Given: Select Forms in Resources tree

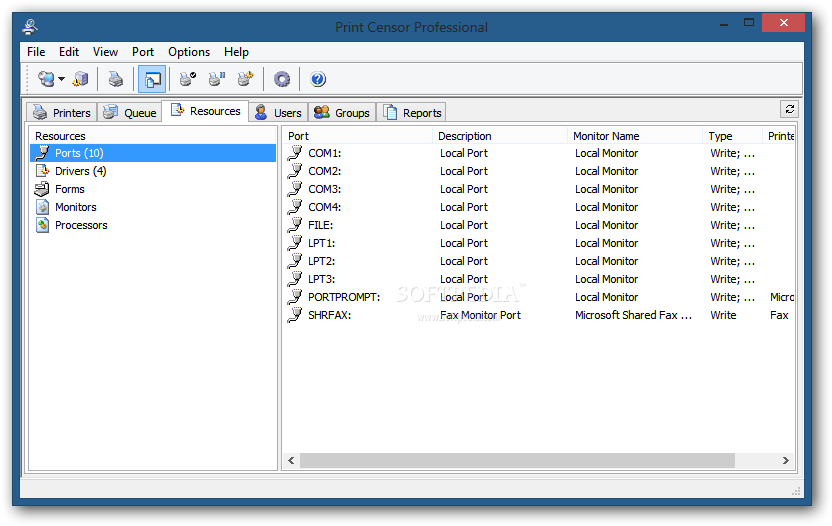Looking at the screenshot, I should point(70,189).
